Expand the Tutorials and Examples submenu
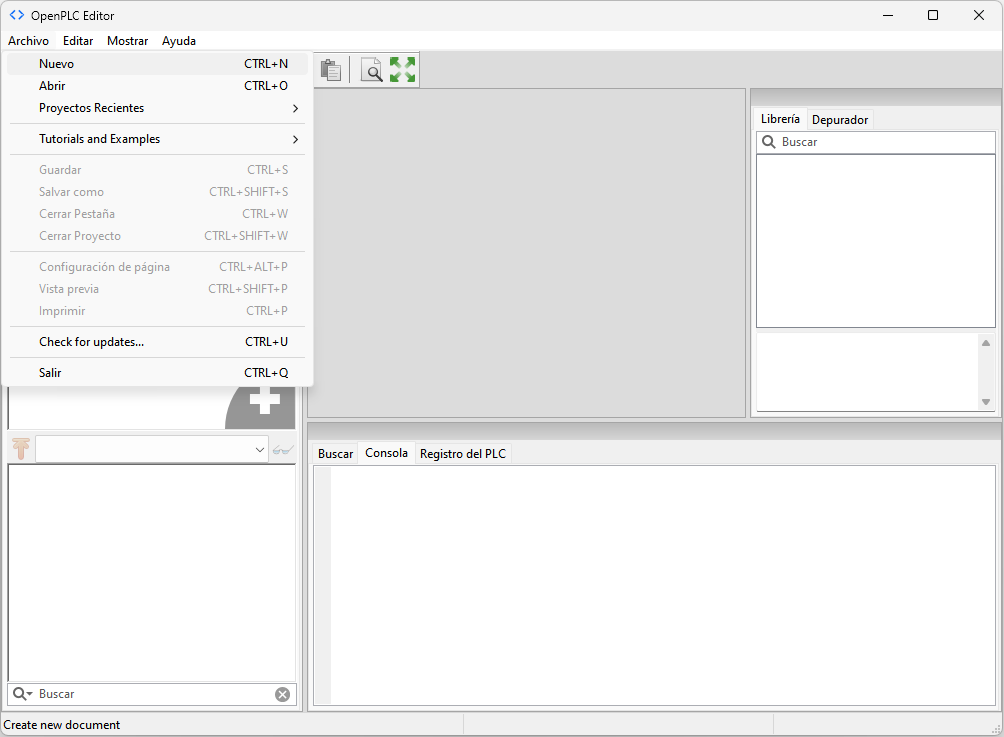Screen dimensions: 1004x737 pos(158,139)
